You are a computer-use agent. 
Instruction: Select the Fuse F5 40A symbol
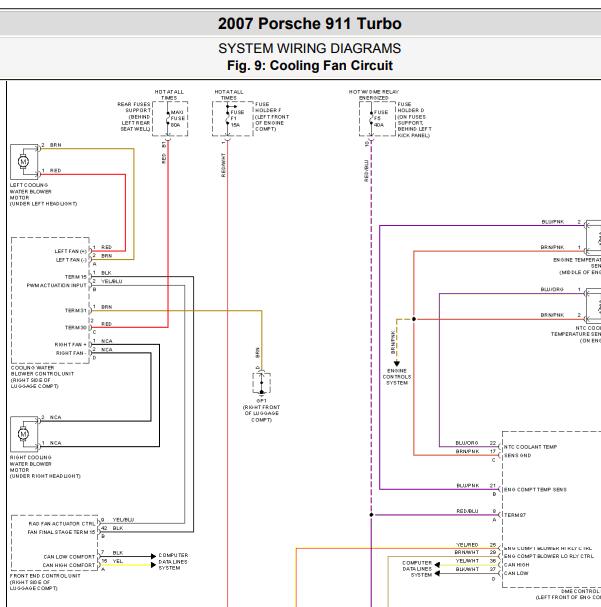point(371,118)
